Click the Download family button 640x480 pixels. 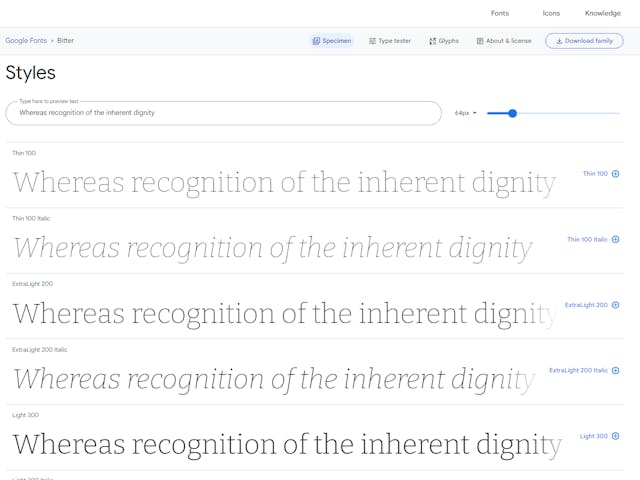click(x=584, y=41)
